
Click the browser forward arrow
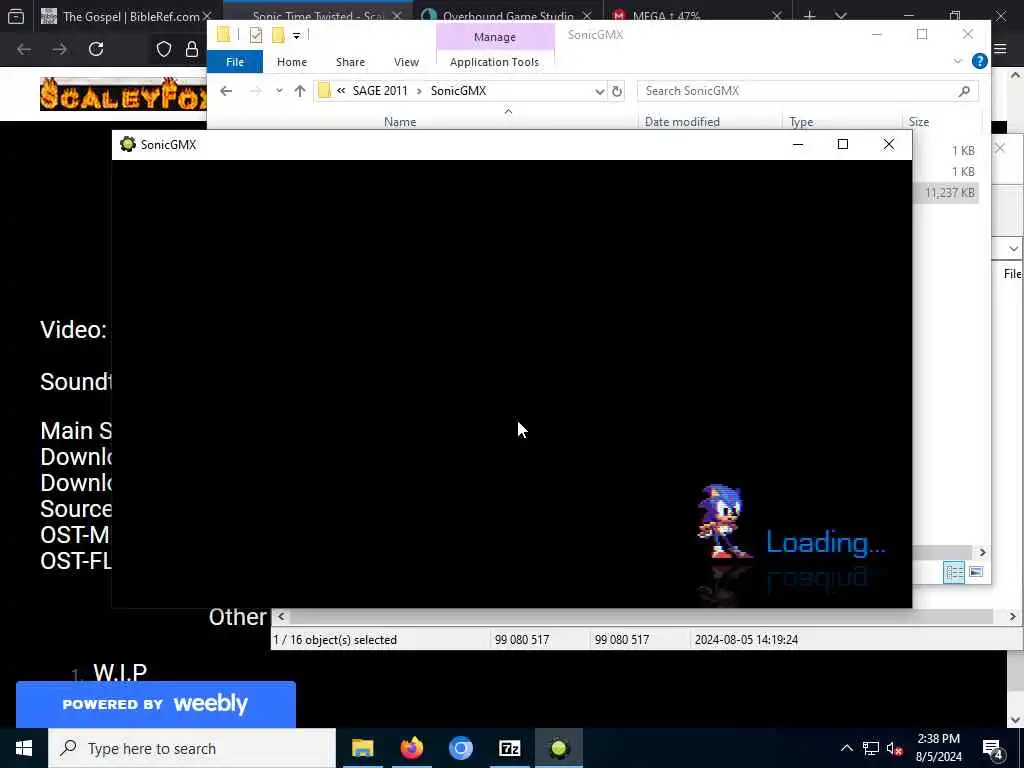click(x=59, y=49)
